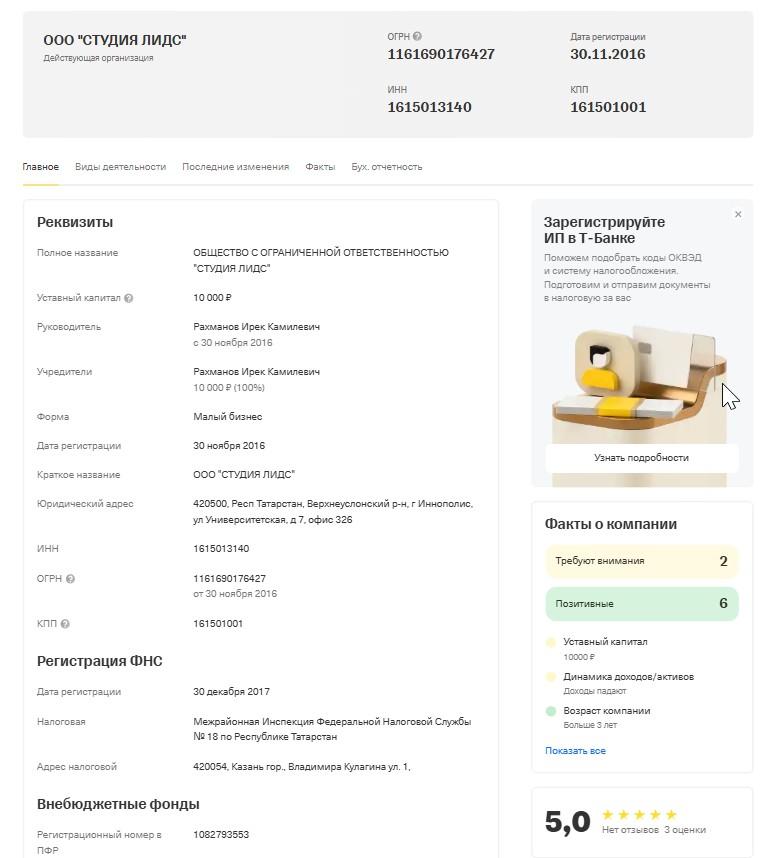Click the fifth star in the rating
This screenshot has height=858, width=768.
671,815
